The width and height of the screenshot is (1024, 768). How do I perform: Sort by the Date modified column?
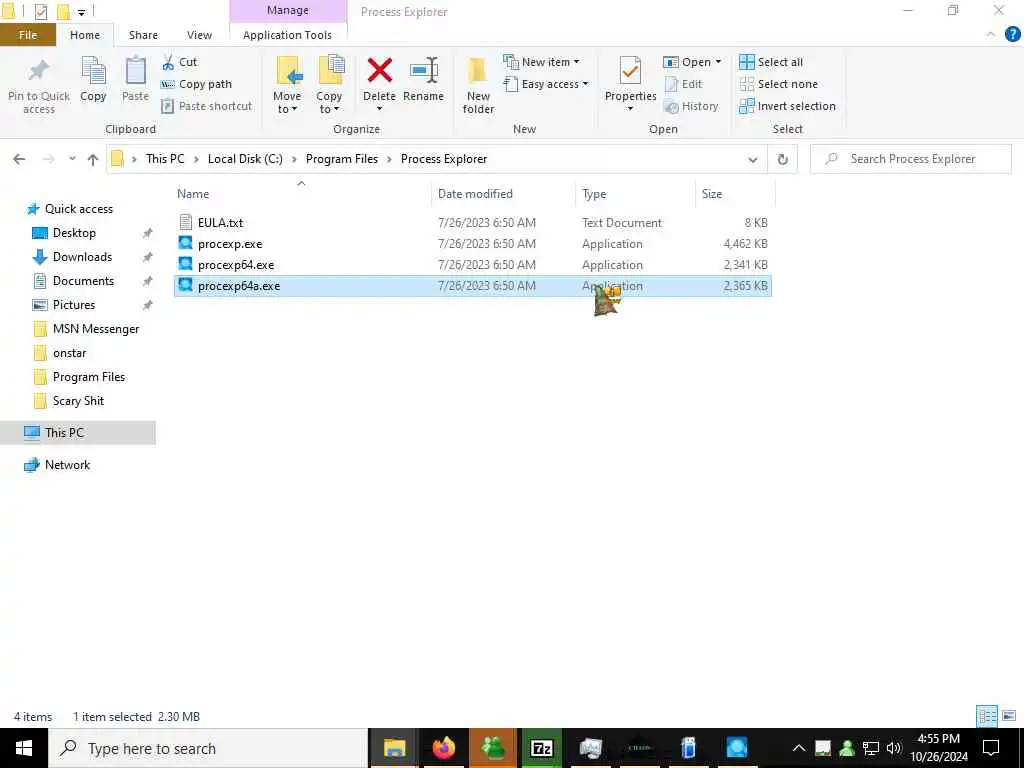pos(503,194)
